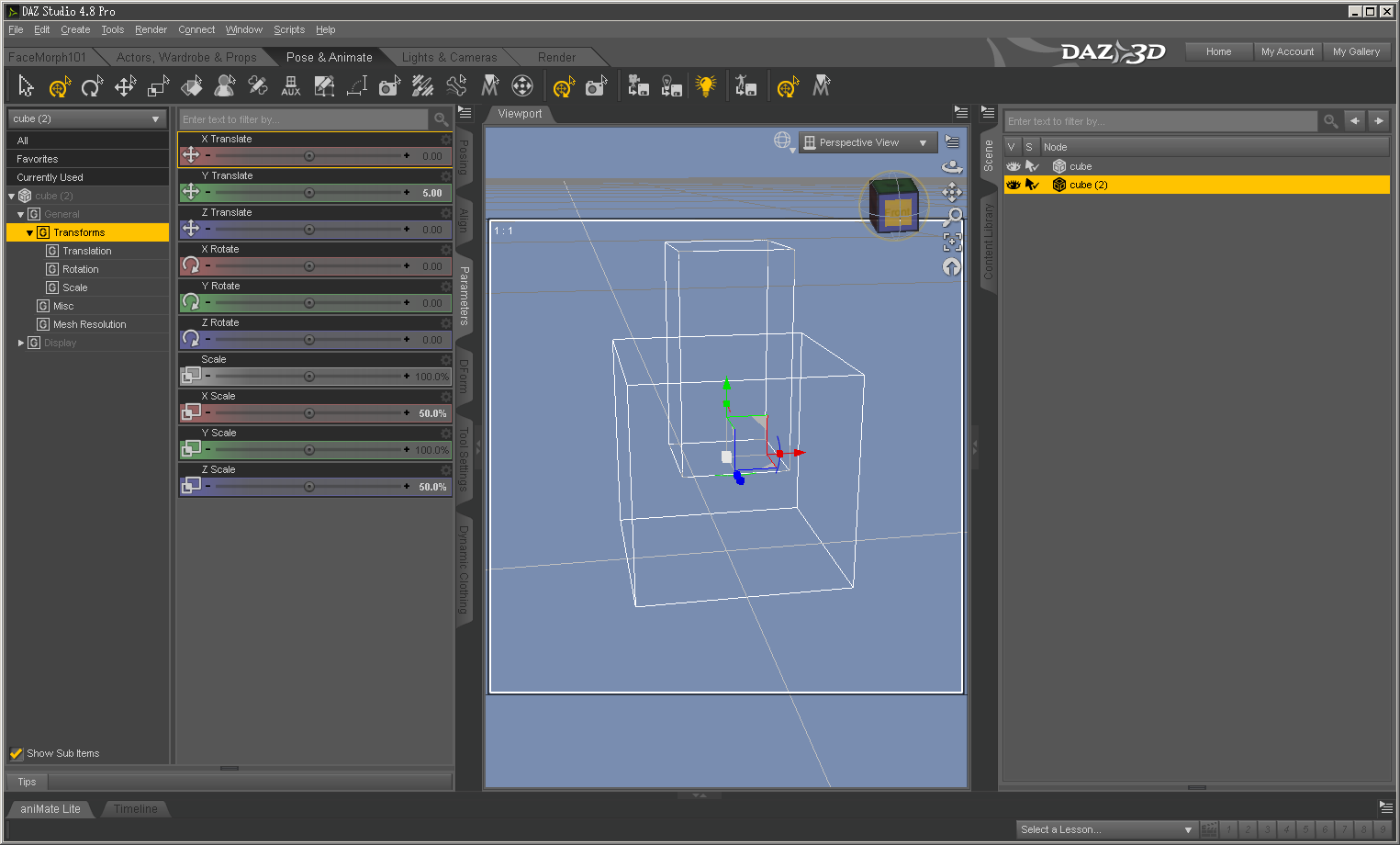Image resolution: width=1400 pixels, height=845 pixels.
Task: Hide cube (2) using its eye icon
Action: (x=1014, y=185)
